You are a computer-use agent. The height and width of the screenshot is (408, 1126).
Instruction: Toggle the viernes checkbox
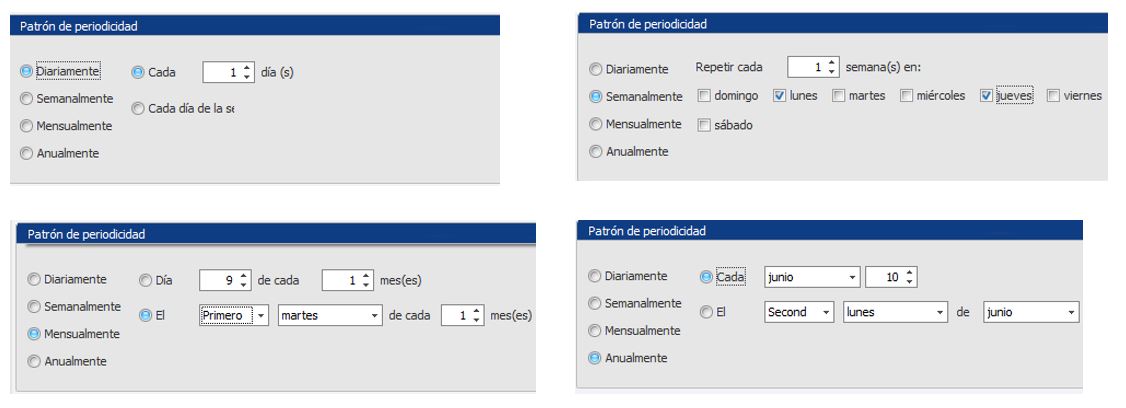point(1055,96)
